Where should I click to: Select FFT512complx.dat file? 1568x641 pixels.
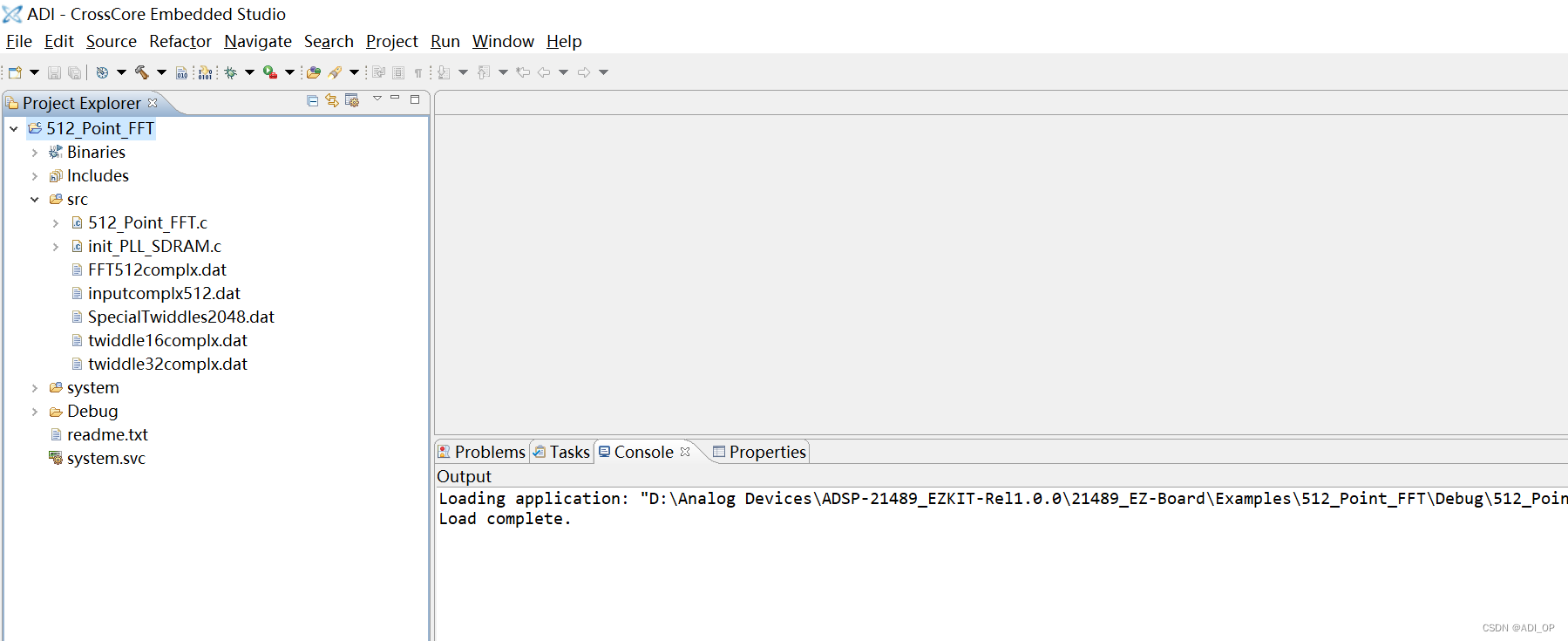point(157,270)
